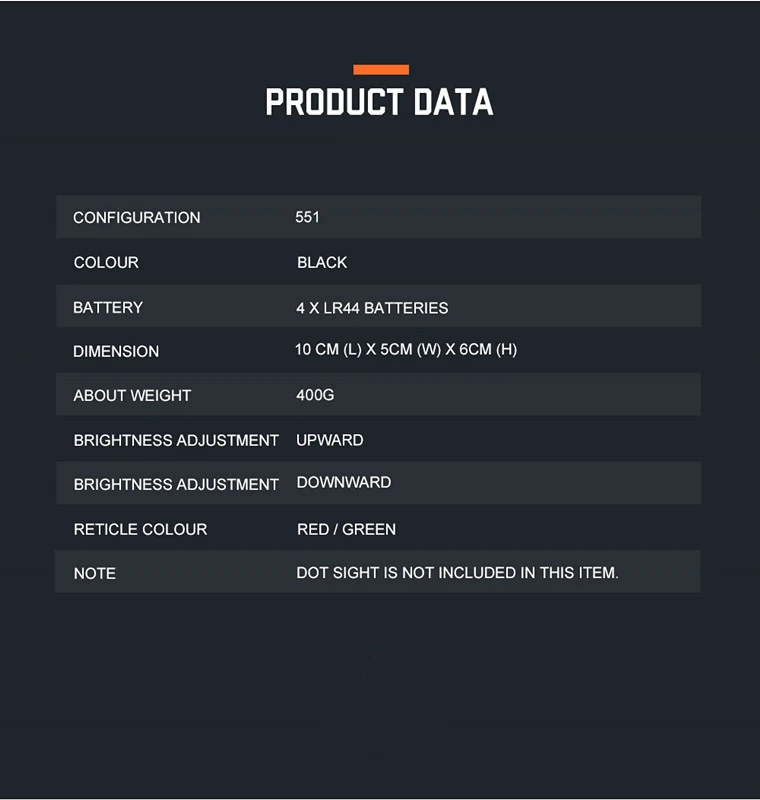Screen dimensions: 760x800
Task: Select BRIGHTNESS ADJUSTMENT label beside UPWARD
Action: point(176,441)
